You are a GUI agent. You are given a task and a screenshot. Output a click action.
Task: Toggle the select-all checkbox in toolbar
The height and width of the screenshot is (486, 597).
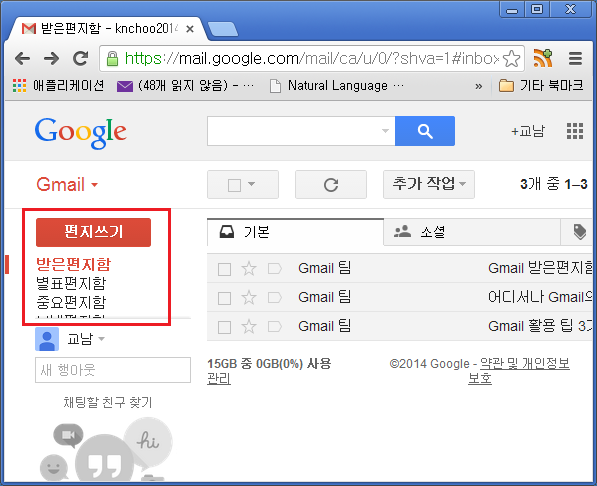(x=234, y=185)
